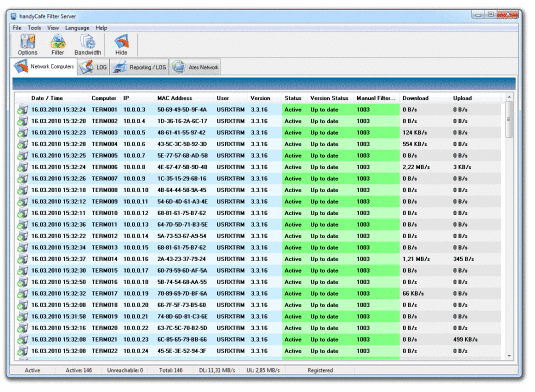This screenshot has width=535, height=392.
Task: Sort by Computer column header
Action: [104, 98]
